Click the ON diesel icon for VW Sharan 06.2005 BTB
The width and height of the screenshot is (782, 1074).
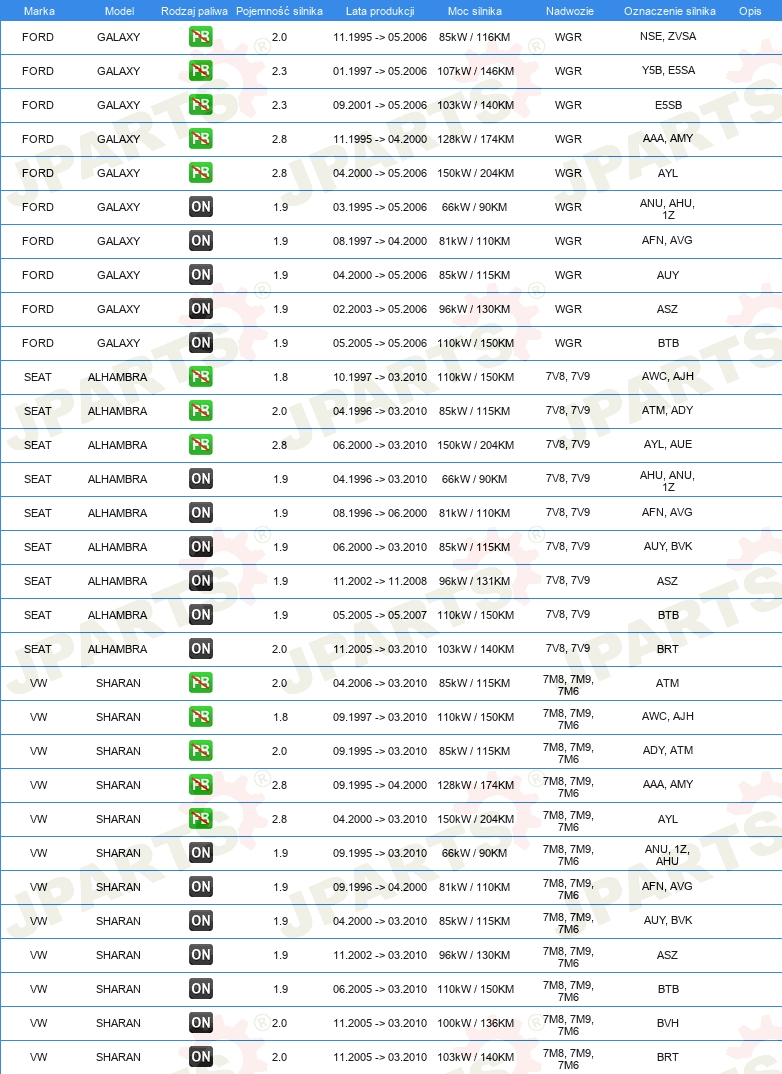point(201,988)
